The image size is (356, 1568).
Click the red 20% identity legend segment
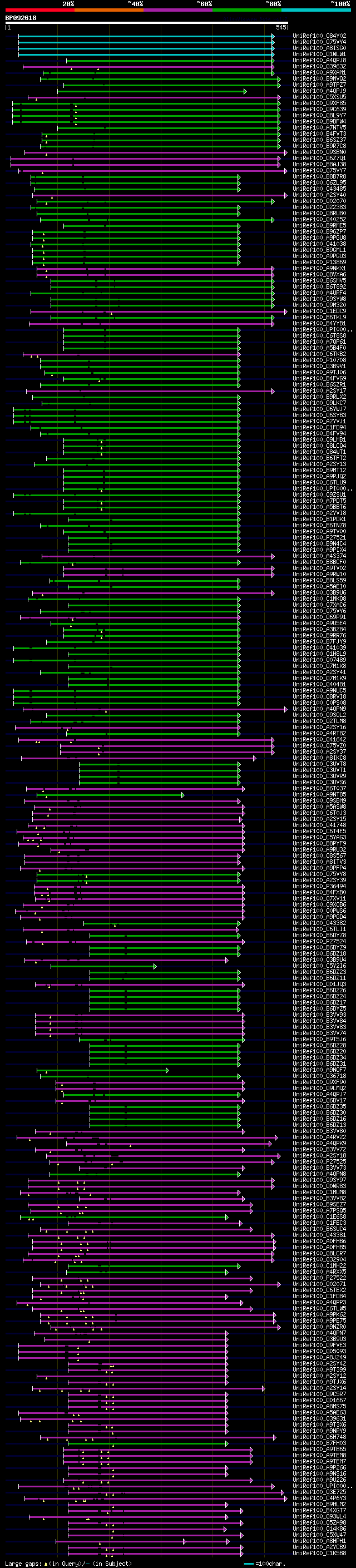tap(39, 10)
